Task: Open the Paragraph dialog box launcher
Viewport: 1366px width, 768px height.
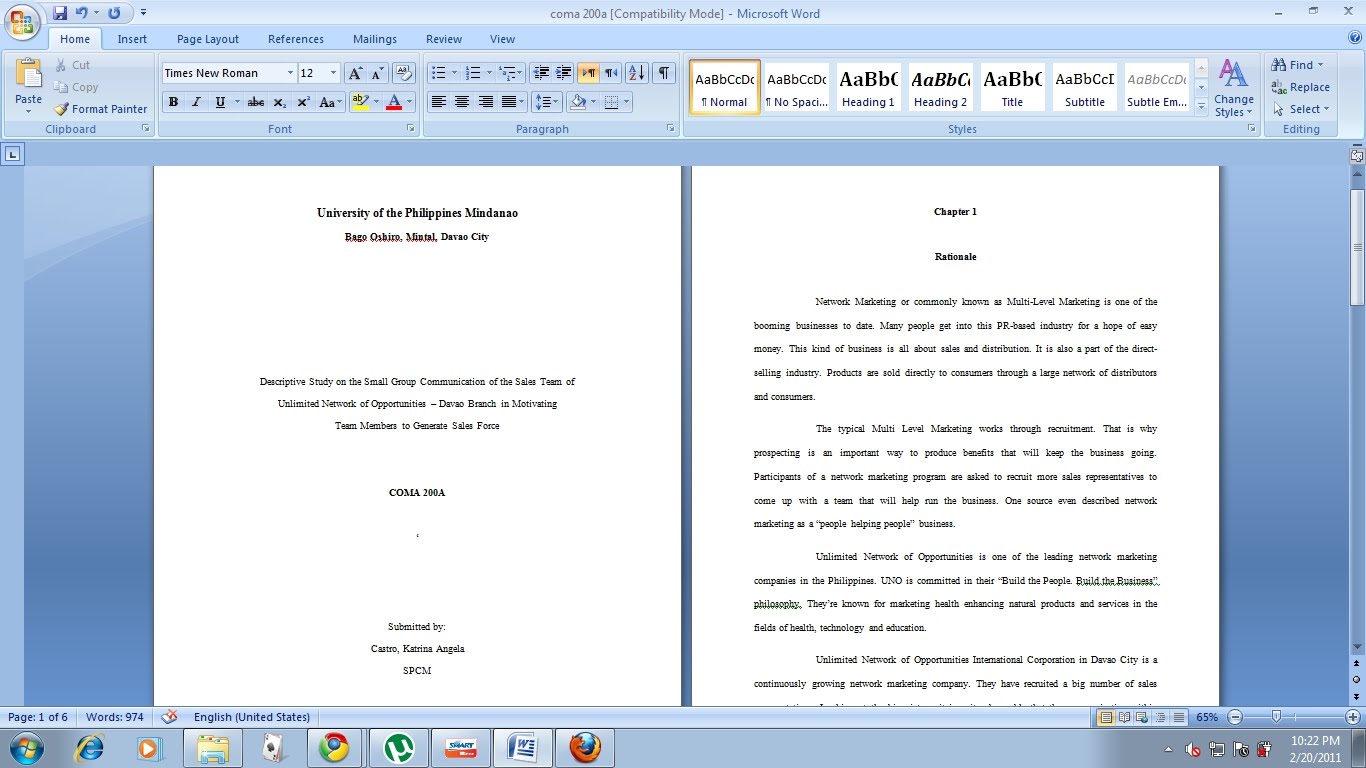Action: [670, 129]
